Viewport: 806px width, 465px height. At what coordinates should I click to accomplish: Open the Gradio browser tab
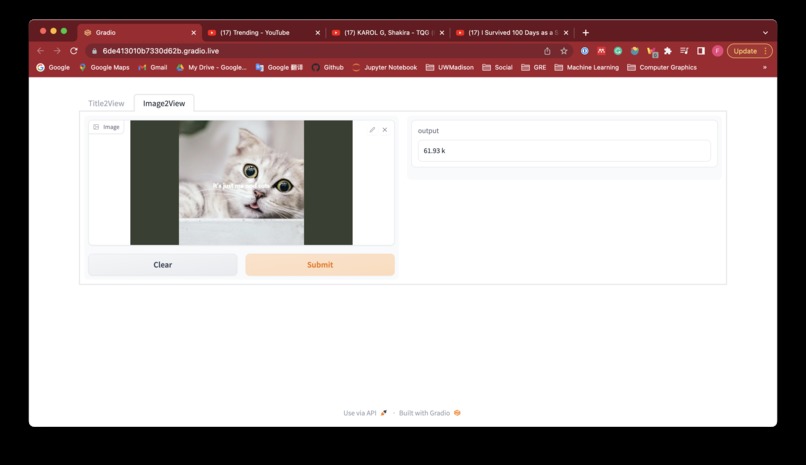coord(139,32)
